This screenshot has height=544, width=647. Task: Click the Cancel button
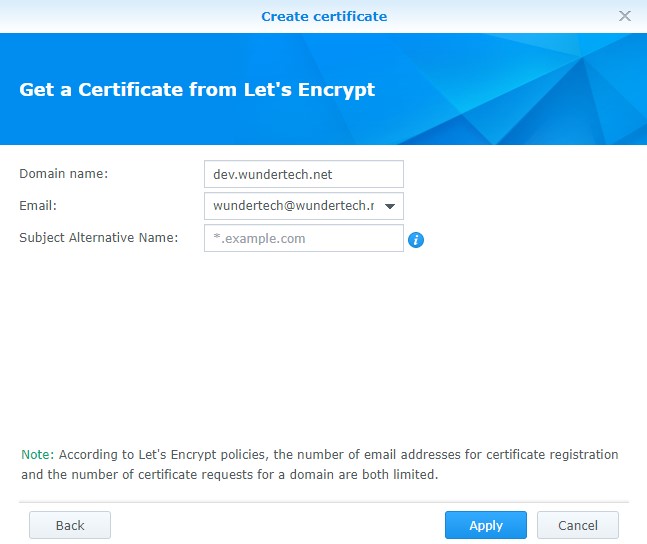[578, 525]
